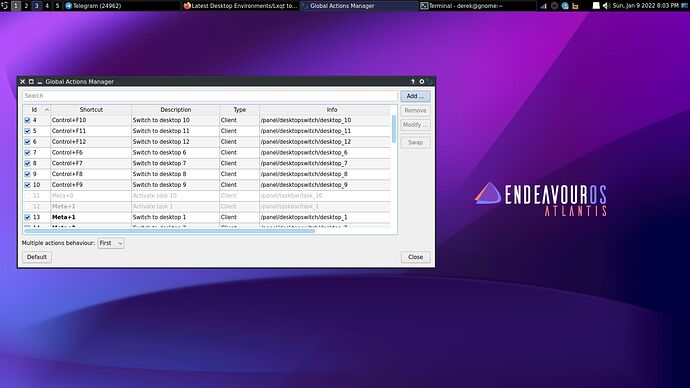Sort by the Shortcut column header

[91, 110]
